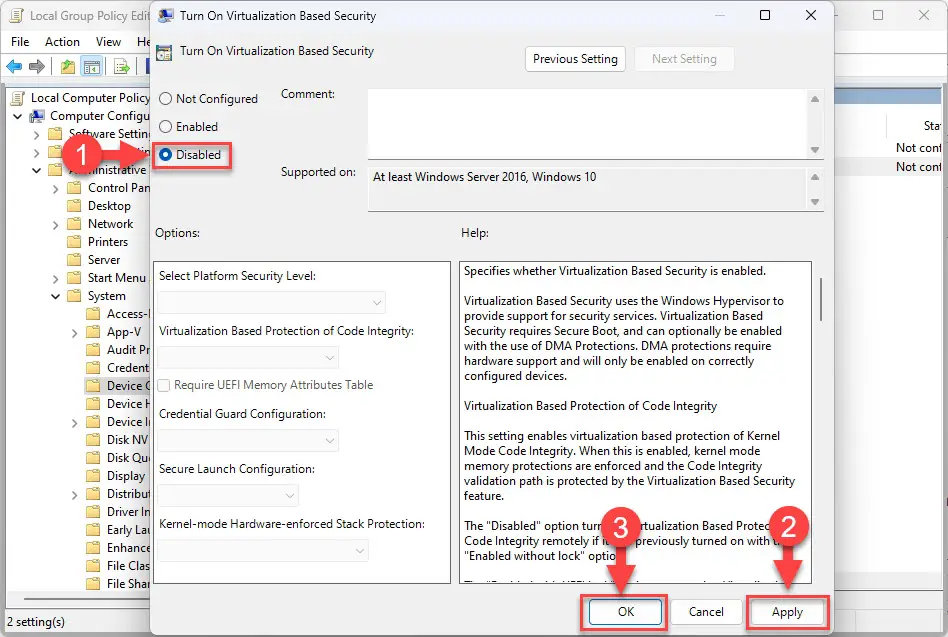The width and height of the screenshot is (948, 637).
Task: Open Kernel-mode Hardware-enforced Stack Protection dropdown
Action: coord(263,551)
